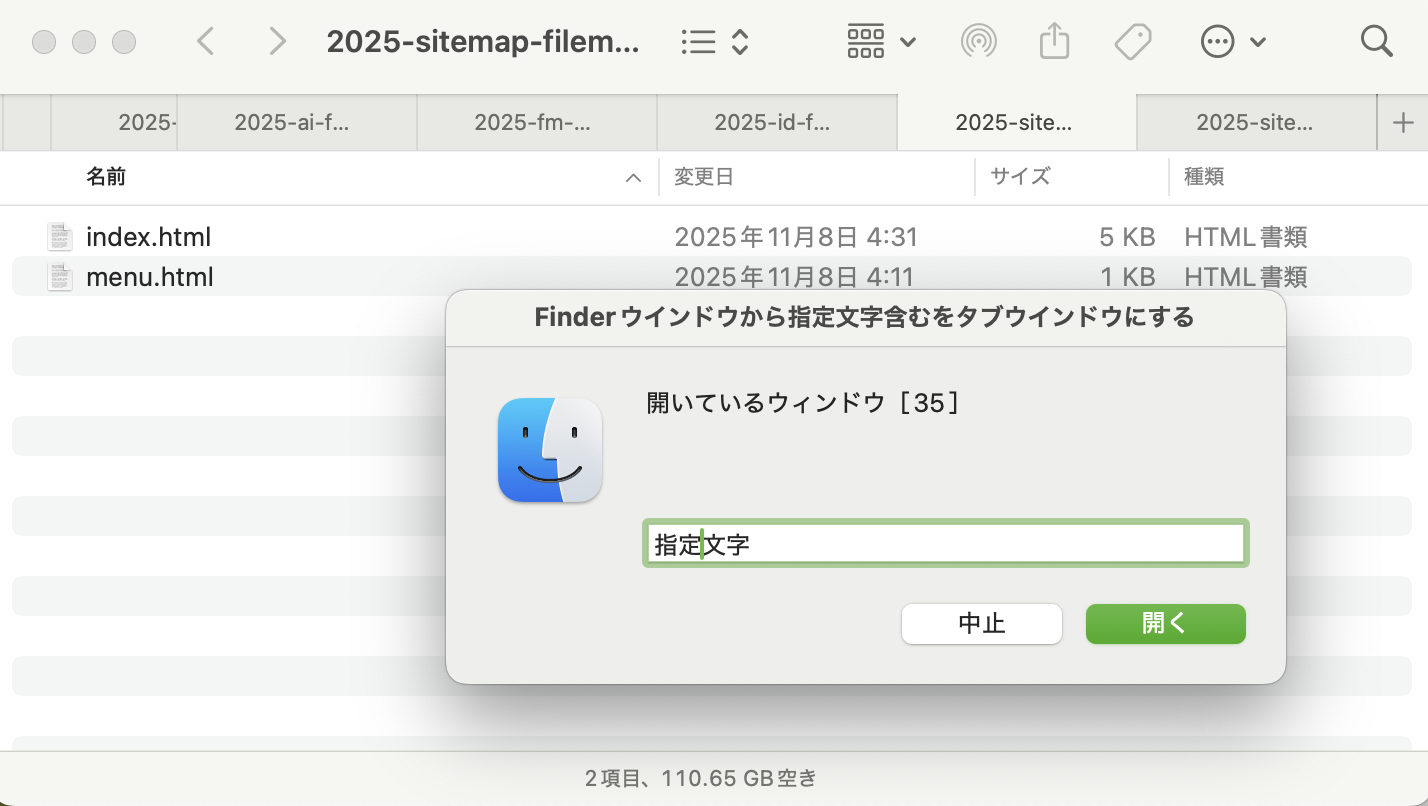
Task: Add a new tab with plus button
Action: point(1402,123)
